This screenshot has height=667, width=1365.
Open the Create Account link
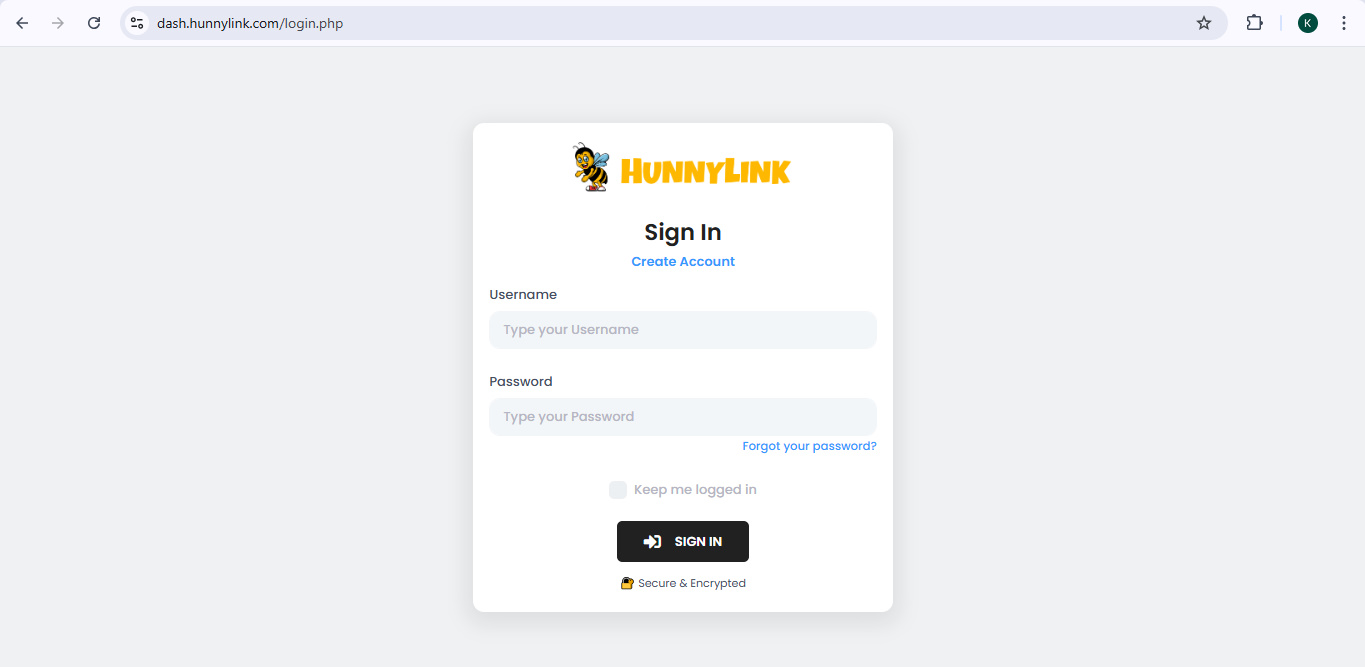683,261
